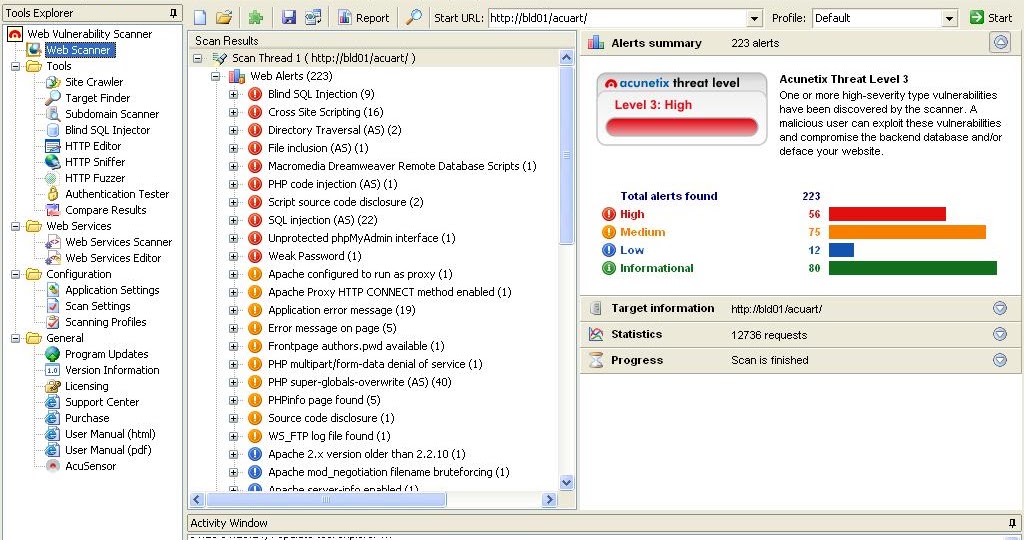Expand the Statistics section

(999, 334)
